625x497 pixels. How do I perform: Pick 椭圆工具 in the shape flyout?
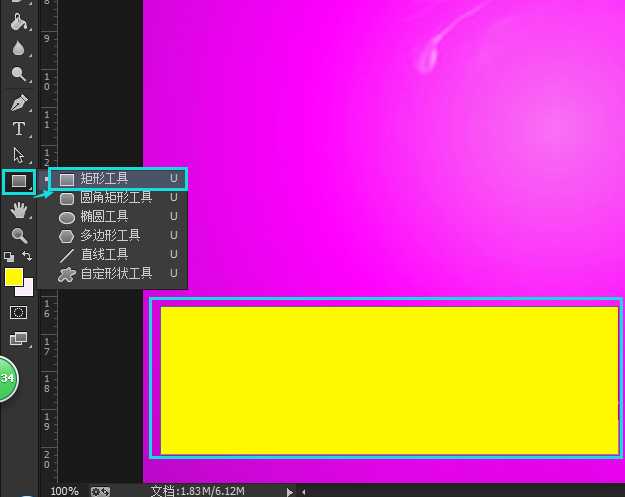(104, 217)
